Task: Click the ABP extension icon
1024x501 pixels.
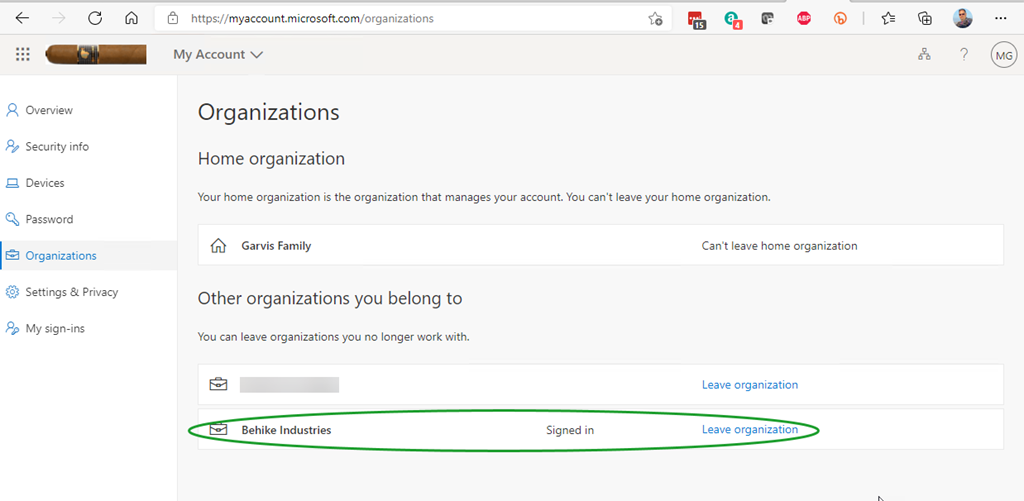Action: tap(804, 18)
